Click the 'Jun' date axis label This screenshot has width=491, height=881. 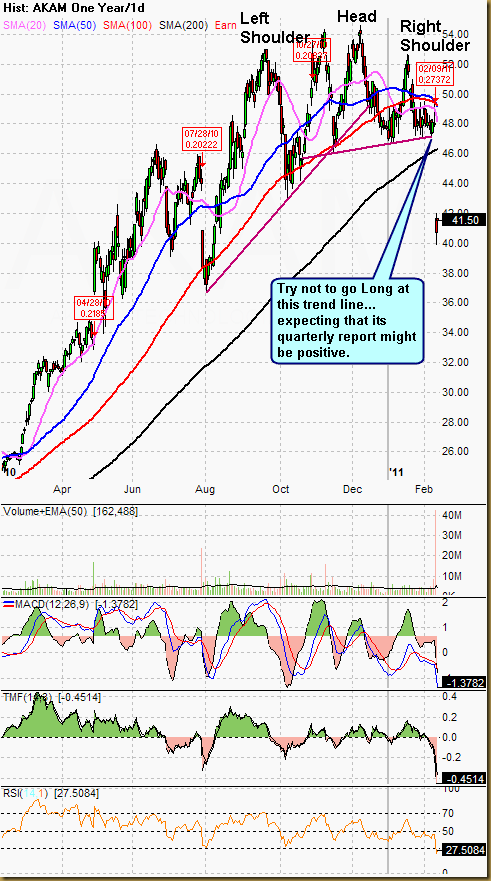click(x=133, y=489)
